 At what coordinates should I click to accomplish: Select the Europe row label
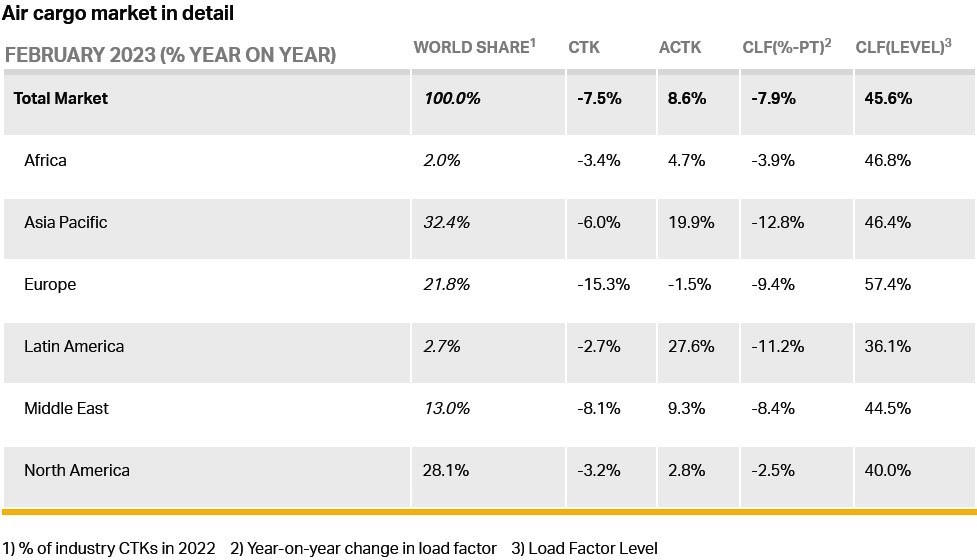(x=50, y=284)
